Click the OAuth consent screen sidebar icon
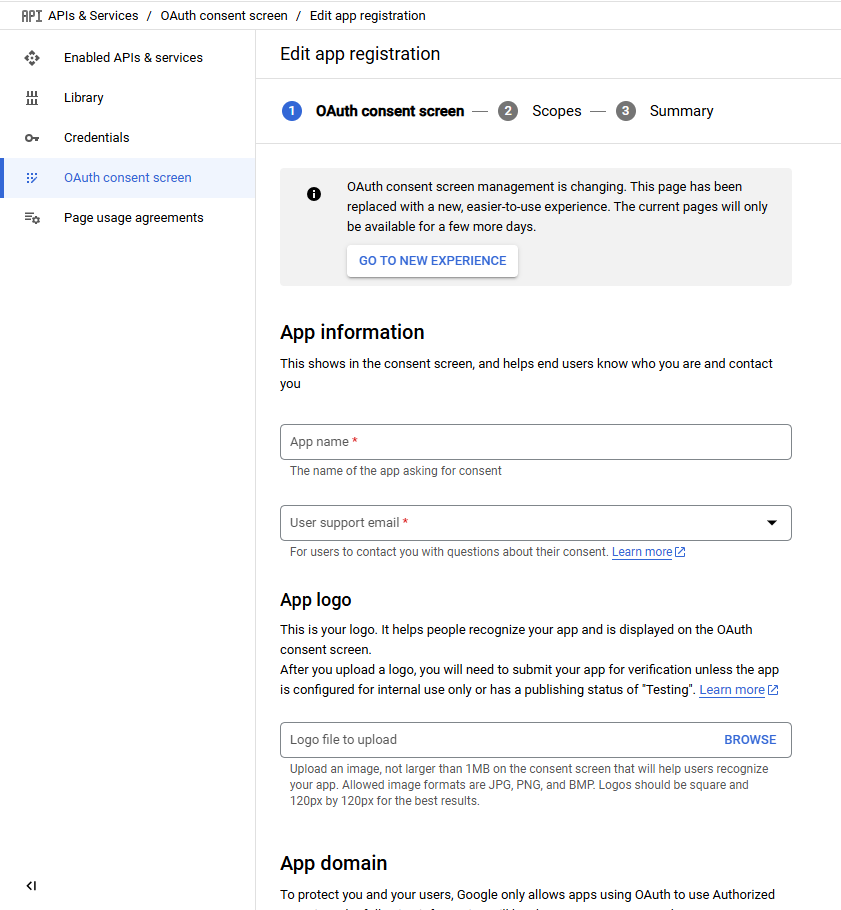 32,178
